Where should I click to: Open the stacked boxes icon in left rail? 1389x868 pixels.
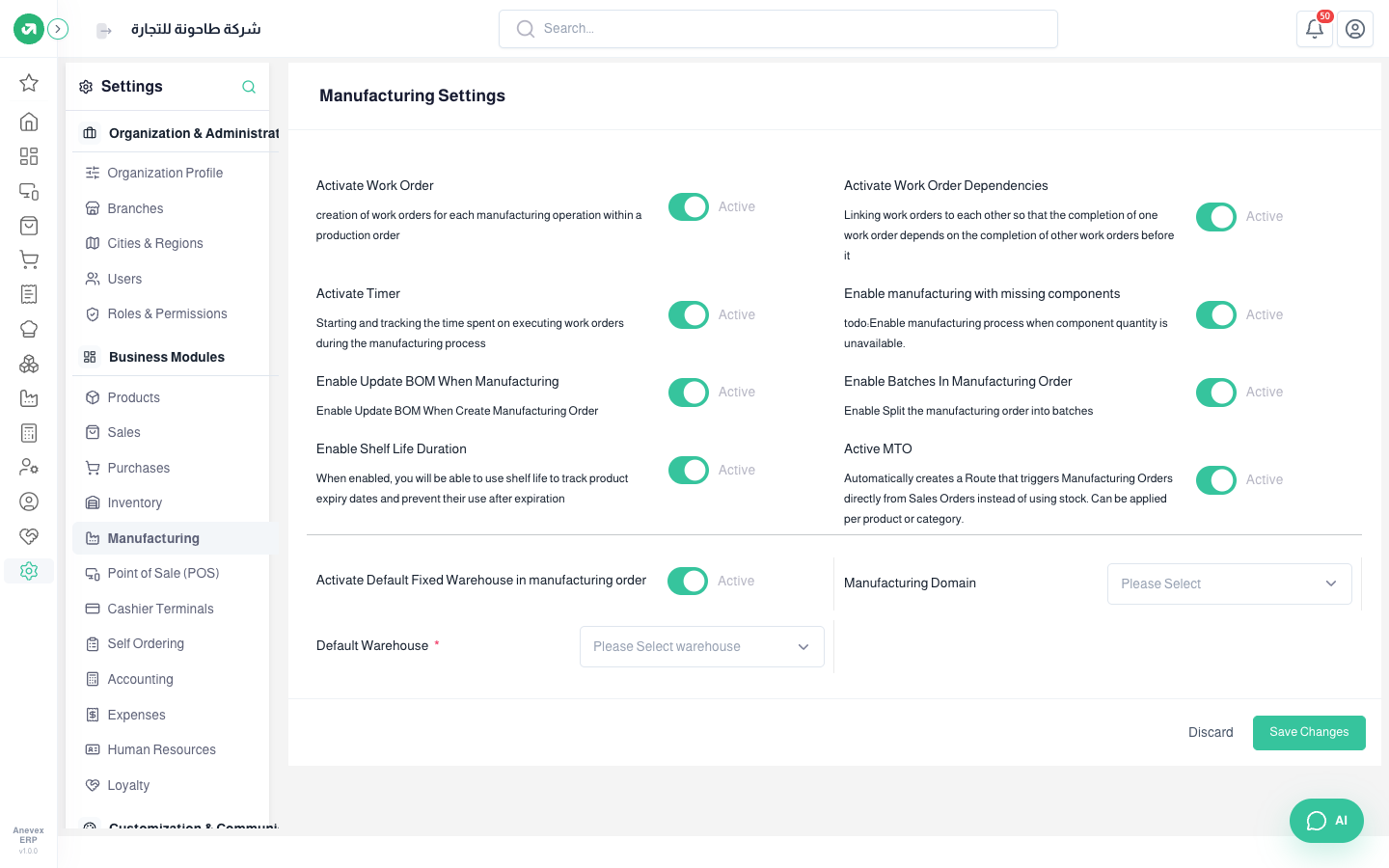coord(29,364)
